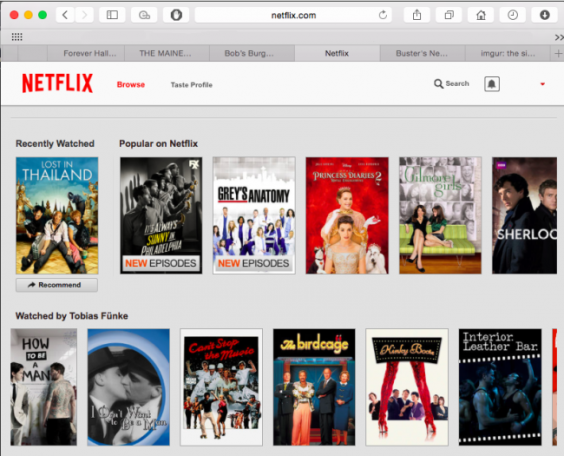Open the History clock icon
This screenshot has height=456, width=564.
tap(513, 15)
